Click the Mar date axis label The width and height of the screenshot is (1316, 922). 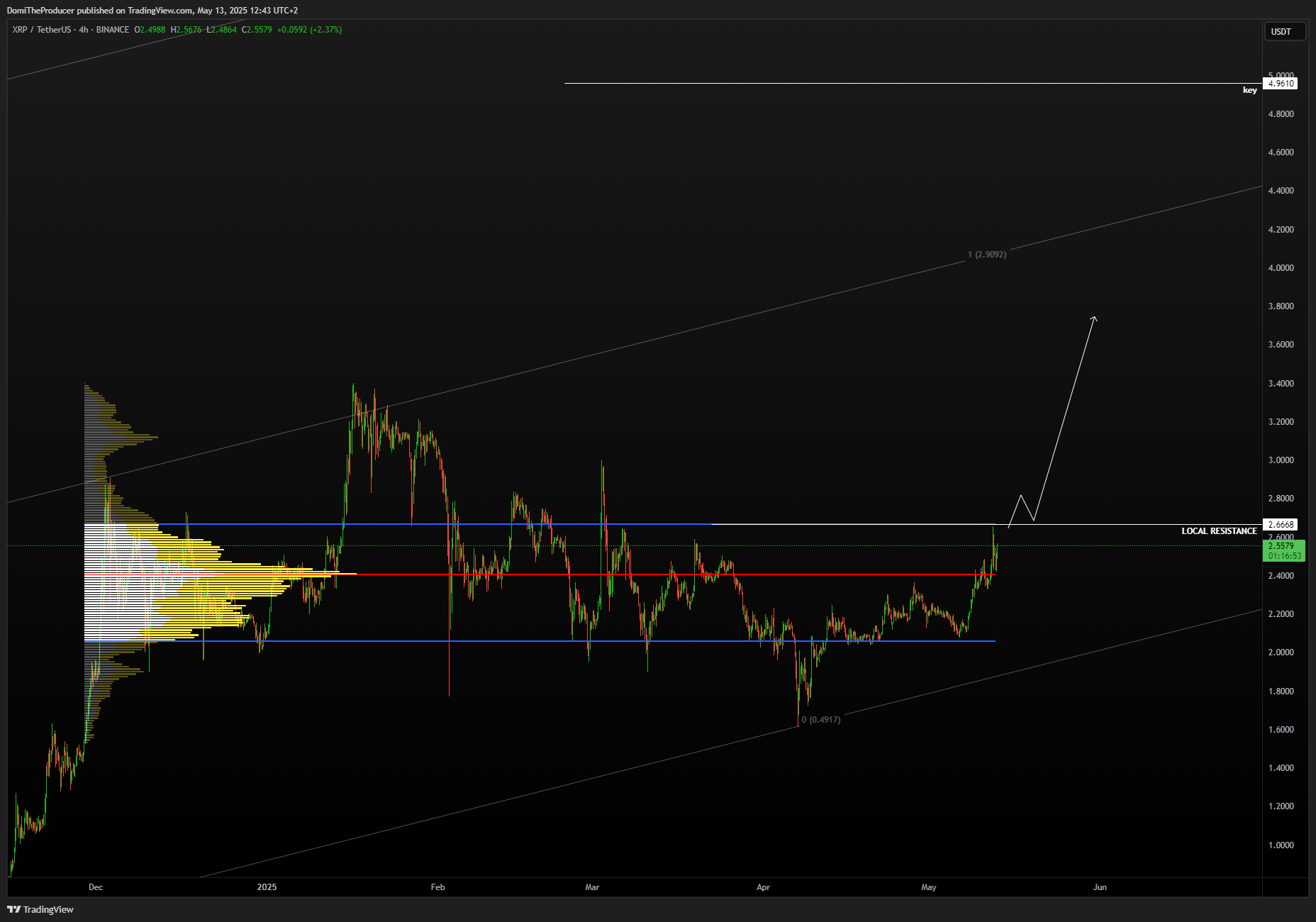click(592, 887)
